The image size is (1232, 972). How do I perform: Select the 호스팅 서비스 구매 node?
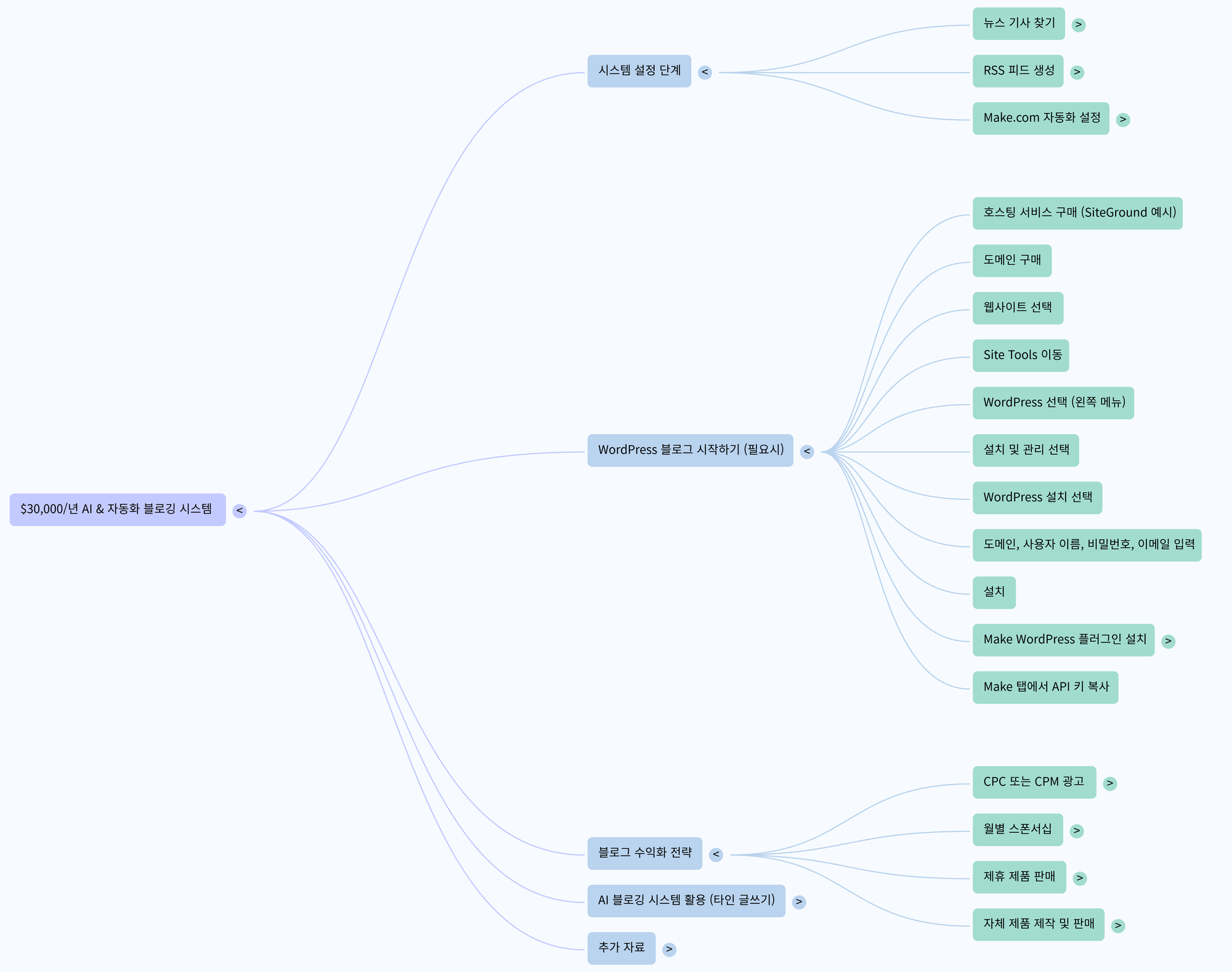click(x=1077, y=213)
